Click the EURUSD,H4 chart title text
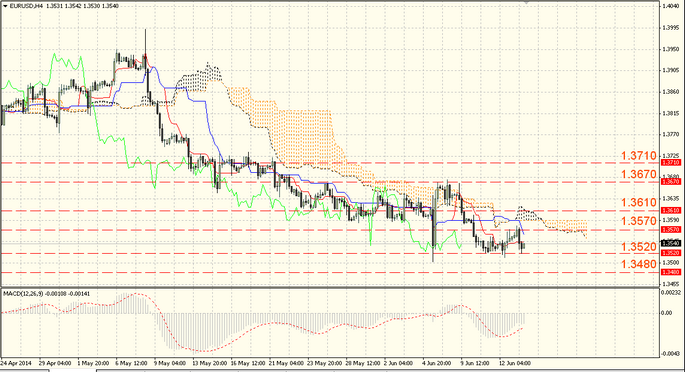This screenshot has width=685, height=372. point(26,6)
